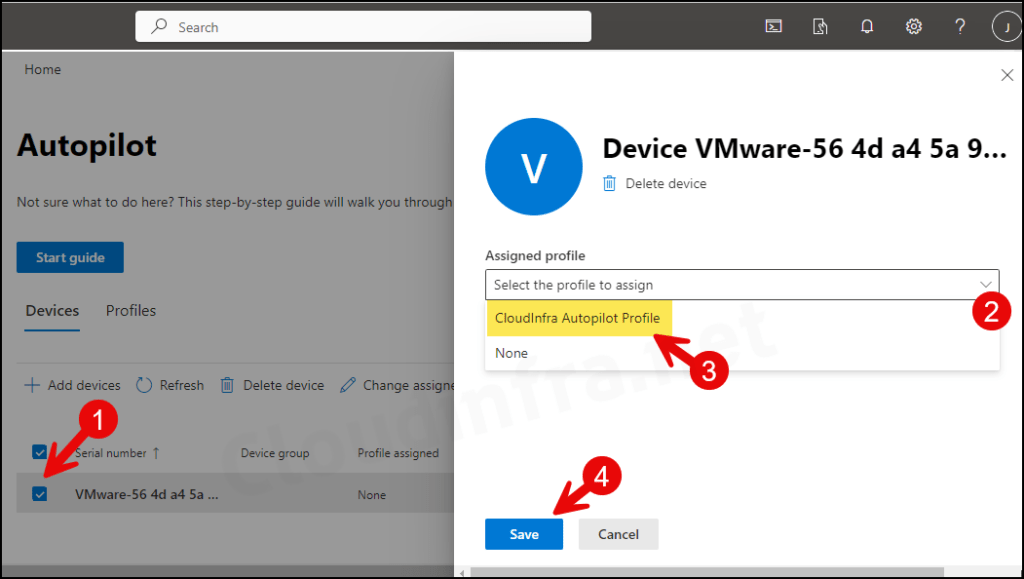Image resolution: width=1024 pixels, height=579 pixels.
Task: Select None in the assigned profile list
Action: (x=511, y=352)
